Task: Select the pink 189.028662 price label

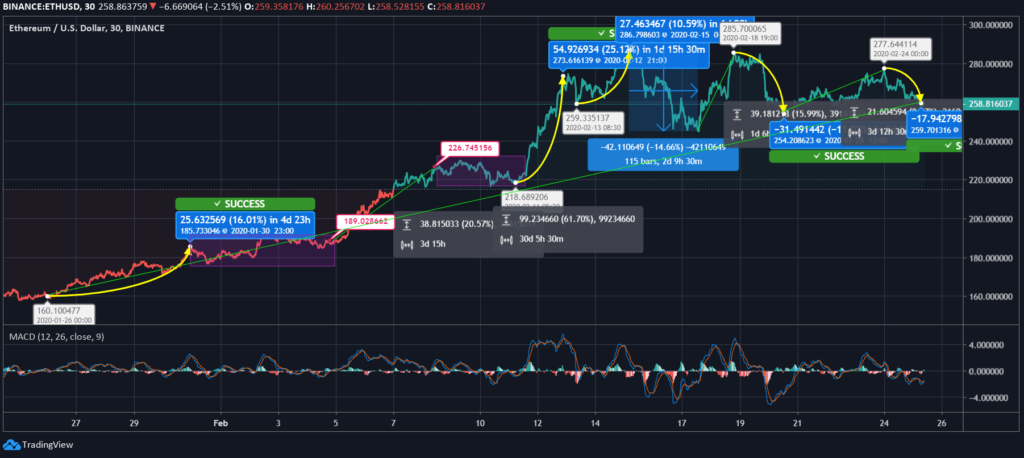Action: point(366,221)
